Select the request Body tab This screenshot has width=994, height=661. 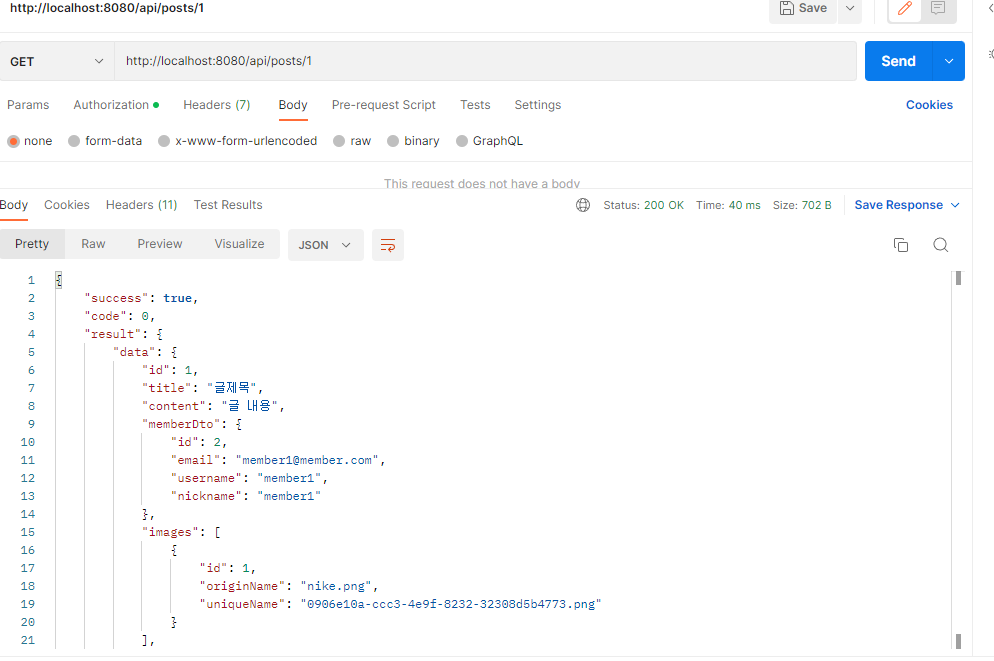293,105
